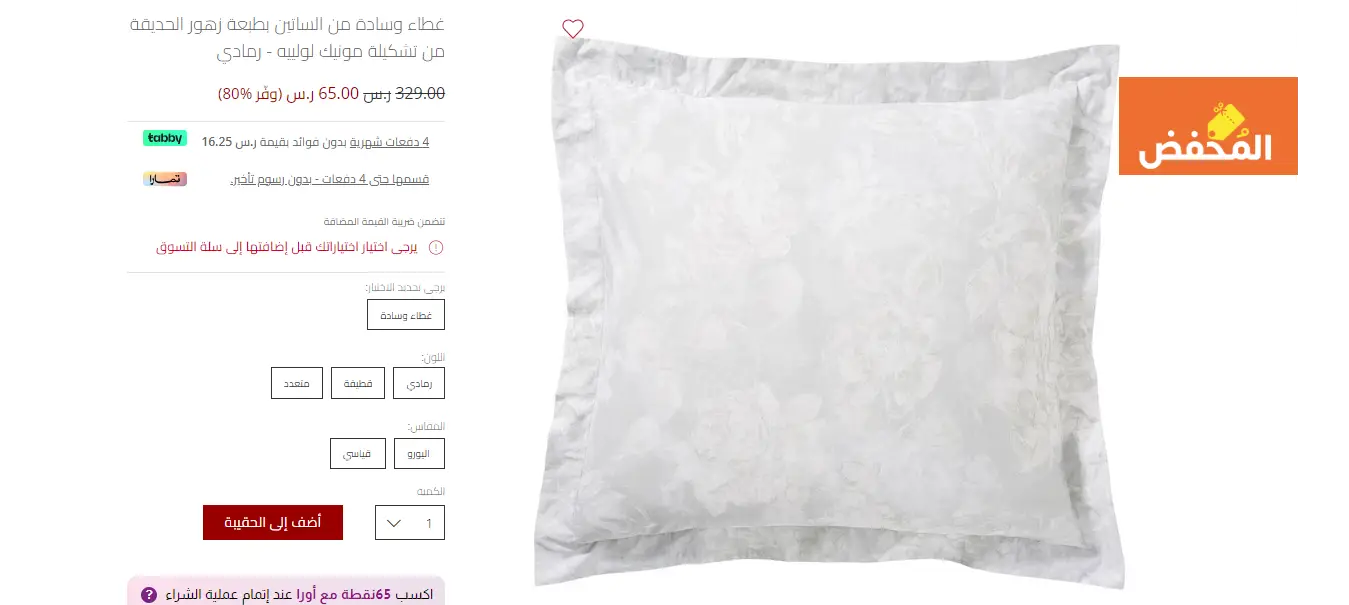Open tamara split into 4 payments link

(330, 179)
